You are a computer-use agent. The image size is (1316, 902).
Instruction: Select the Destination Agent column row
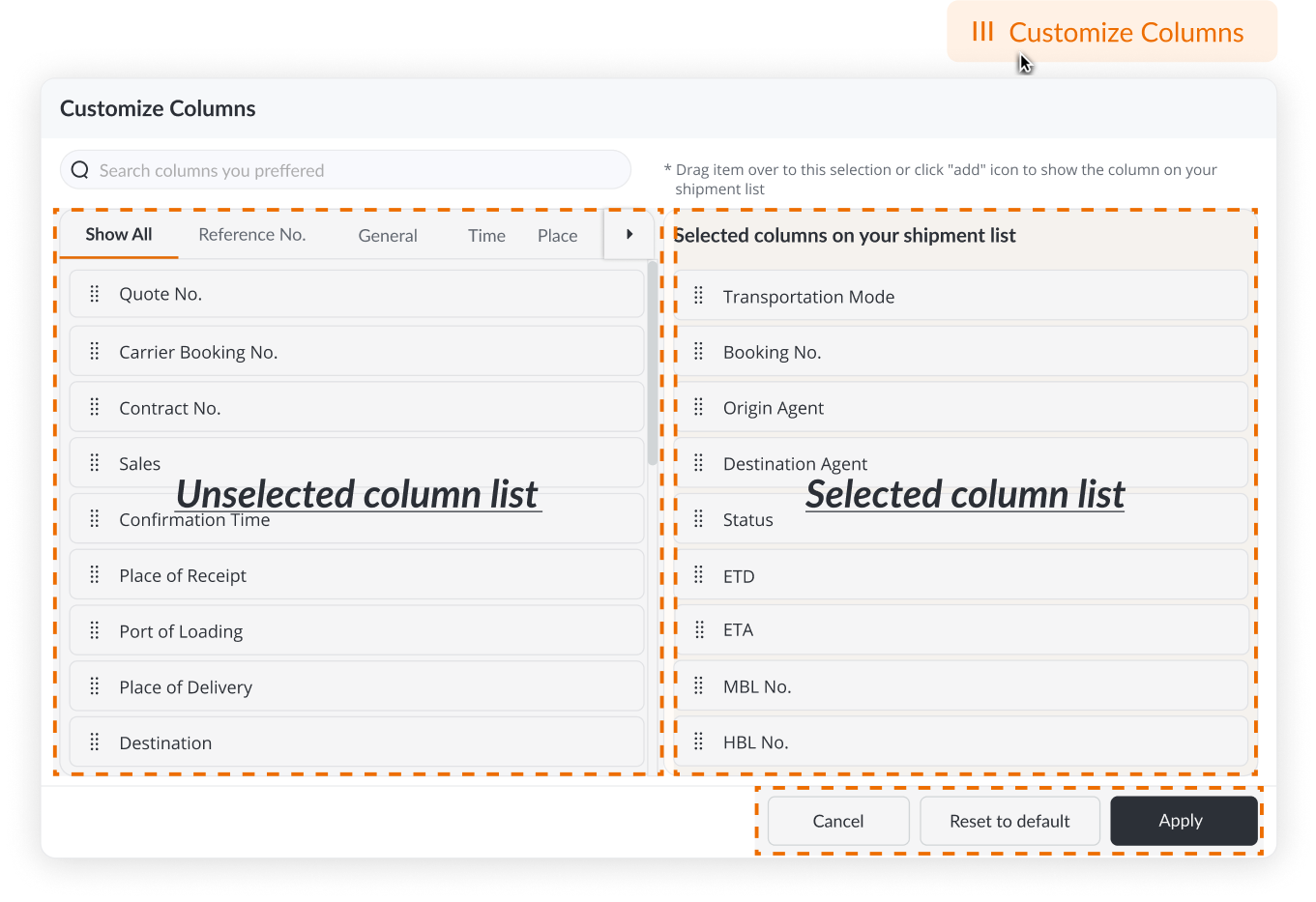(962, 464)
